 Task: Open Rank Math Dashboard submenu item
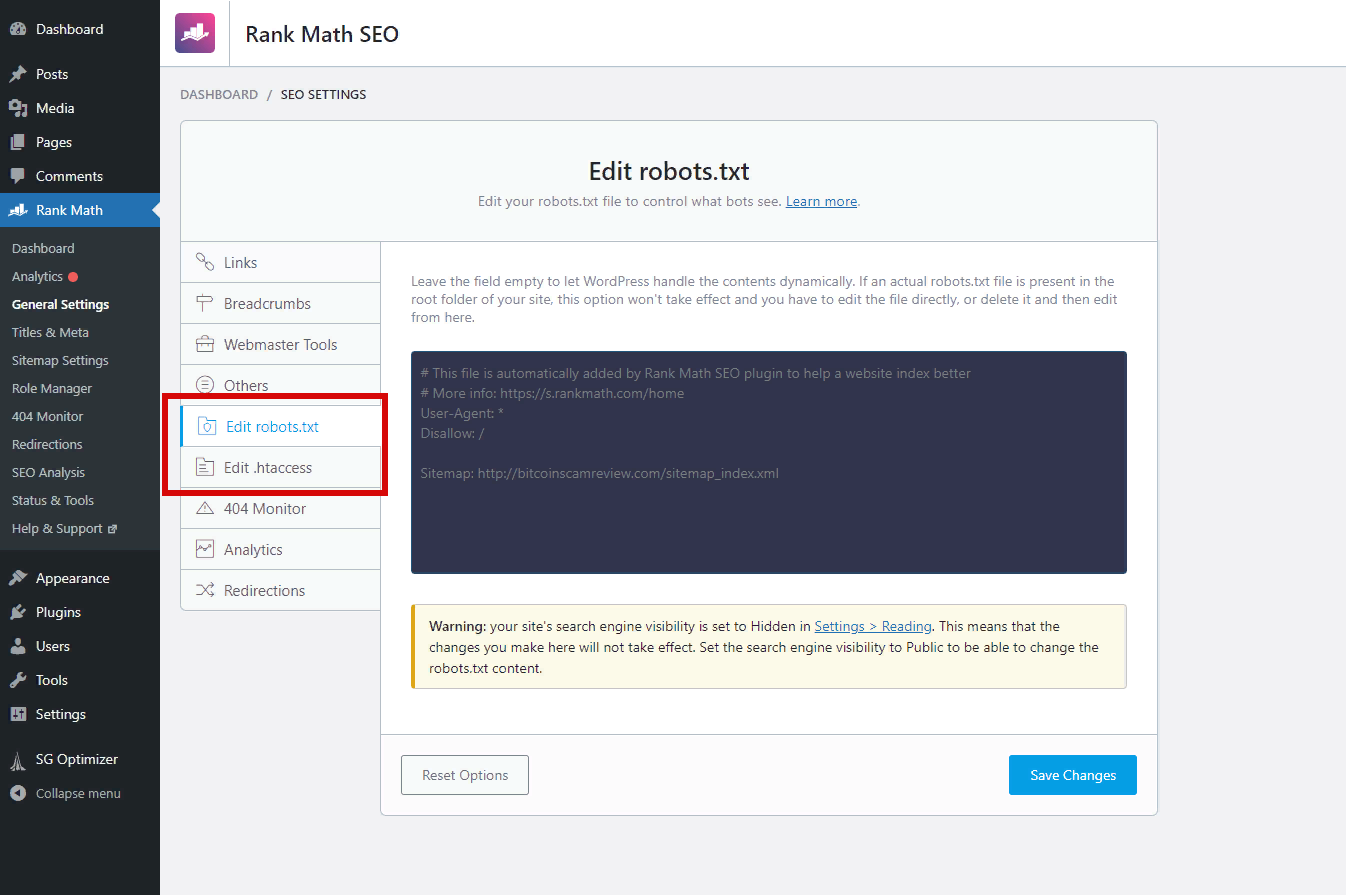tap(43, 248)
